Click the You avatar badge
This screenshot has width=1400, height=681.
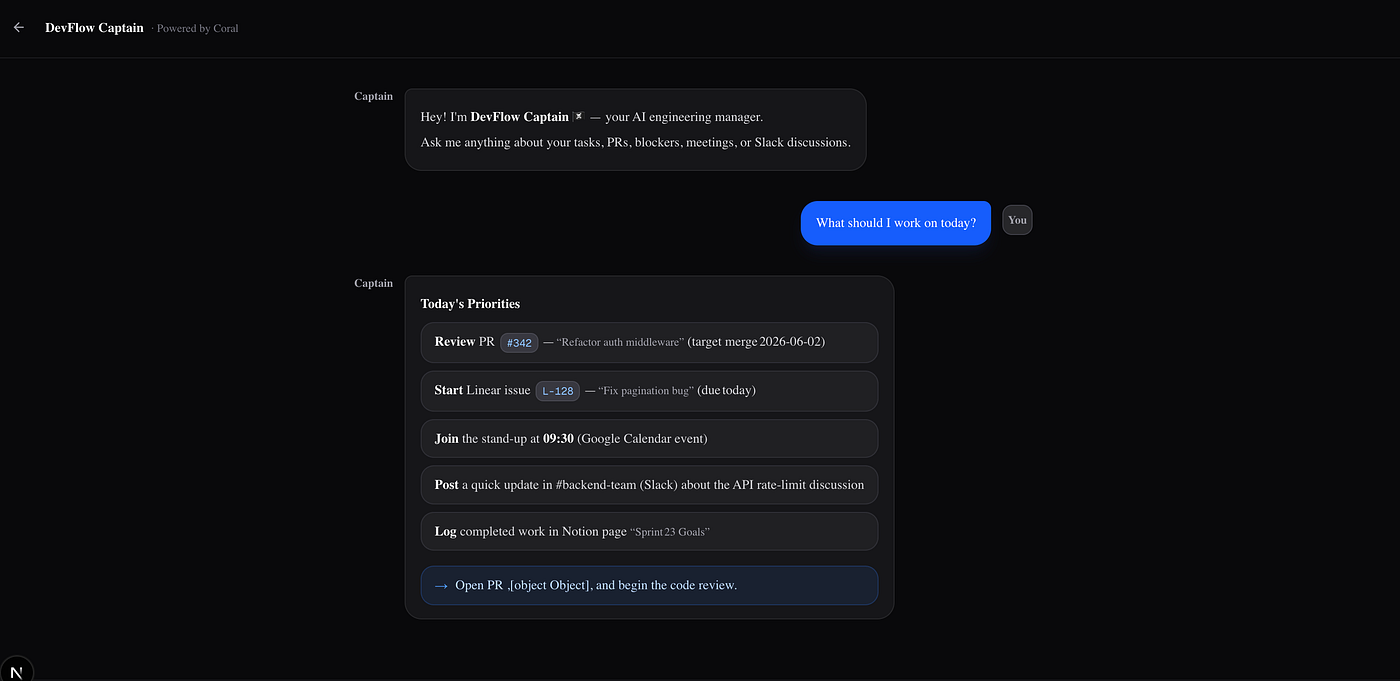(1017, 220)
